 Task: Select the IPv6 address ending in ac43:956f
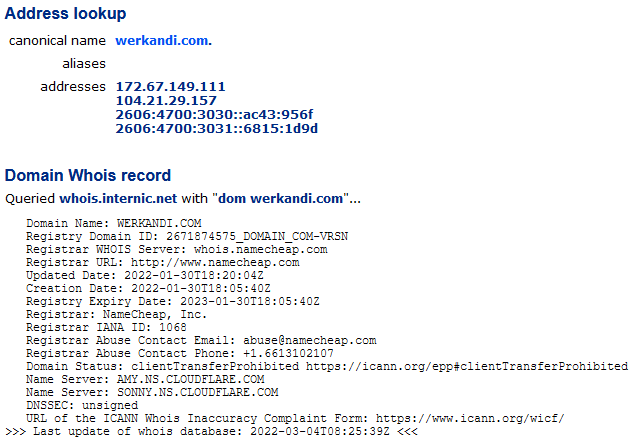[x=214, y=114]
